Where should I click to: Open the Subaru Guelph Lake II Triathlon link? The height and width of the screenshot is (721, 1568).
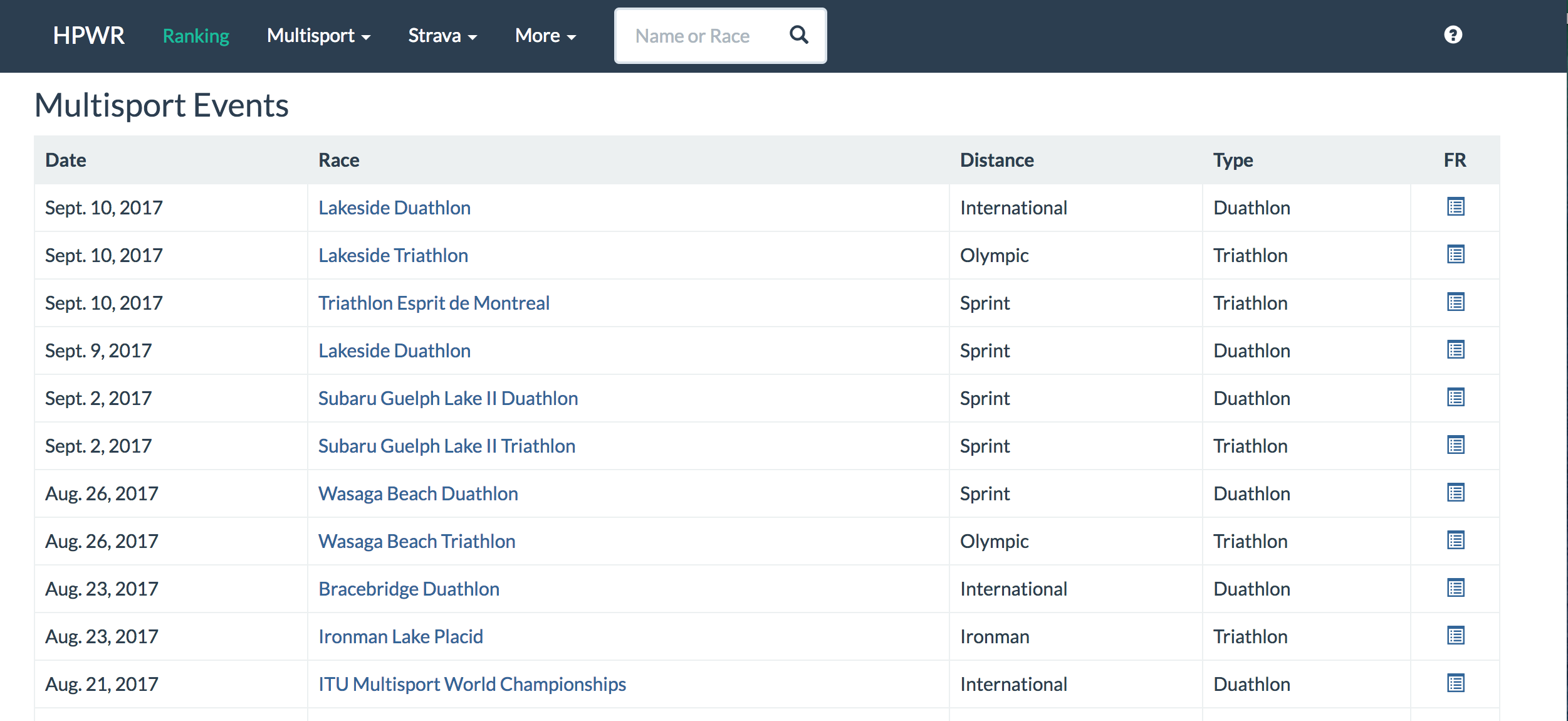point(446,446)
